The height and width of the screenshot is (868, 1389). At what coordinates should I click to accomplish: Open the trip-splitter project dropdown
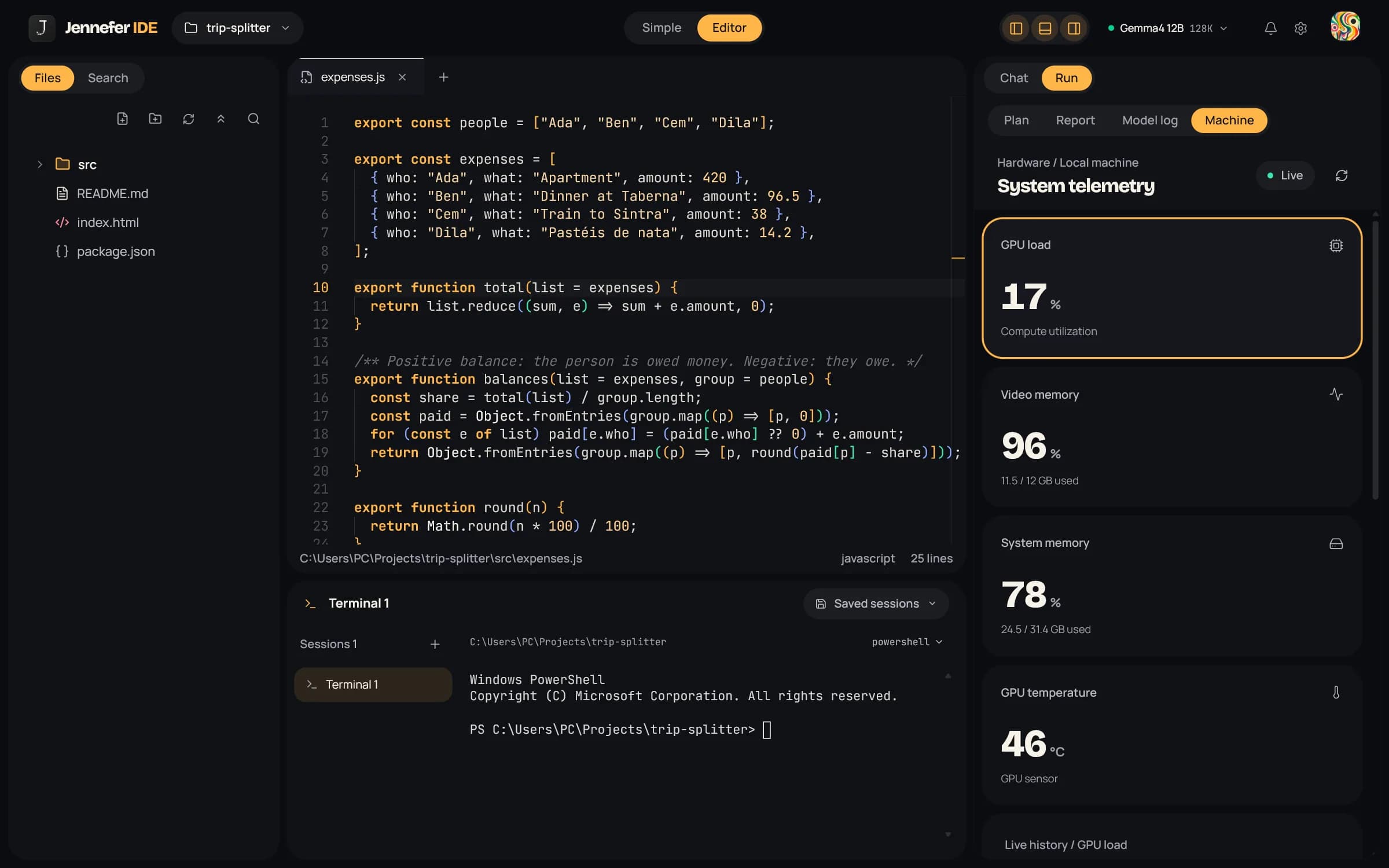pos(237,28)
